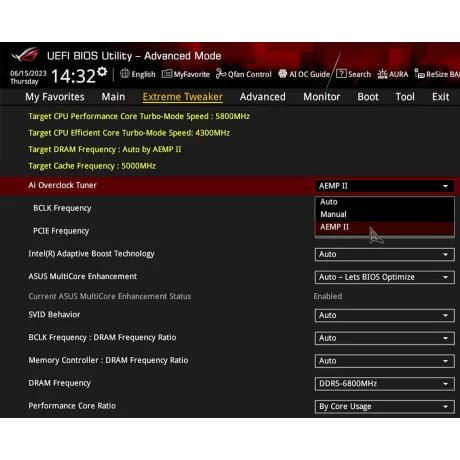Open Performance Core Ratio dropdown

click(x=385, y=407)
